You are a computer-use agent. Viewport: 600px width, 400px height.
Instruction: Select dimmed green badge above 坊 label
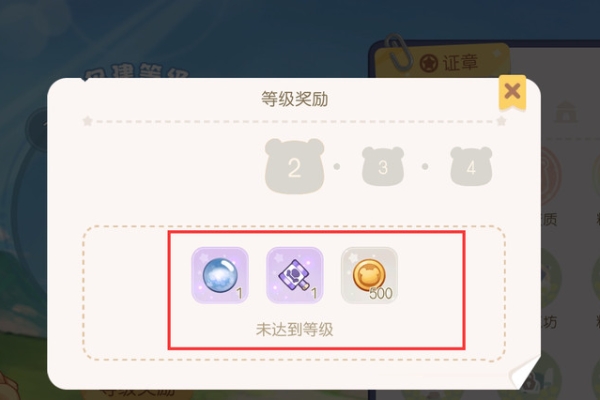pos(550,276)
